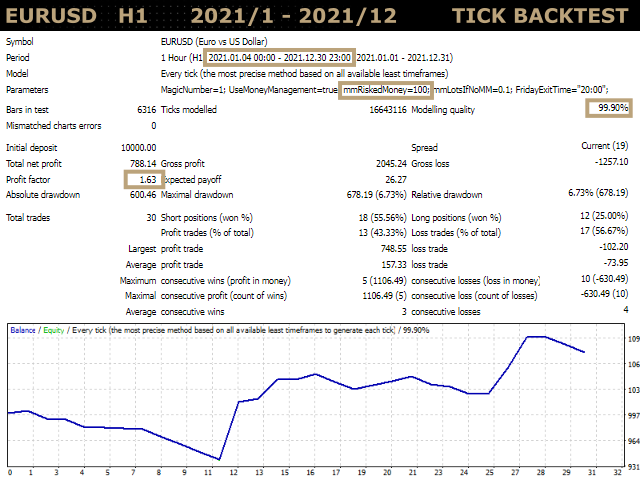640x480 pixels.
Task: Select the maximum consecutive wins value 5 (1106.49)
Action: [x=384, y=281]
